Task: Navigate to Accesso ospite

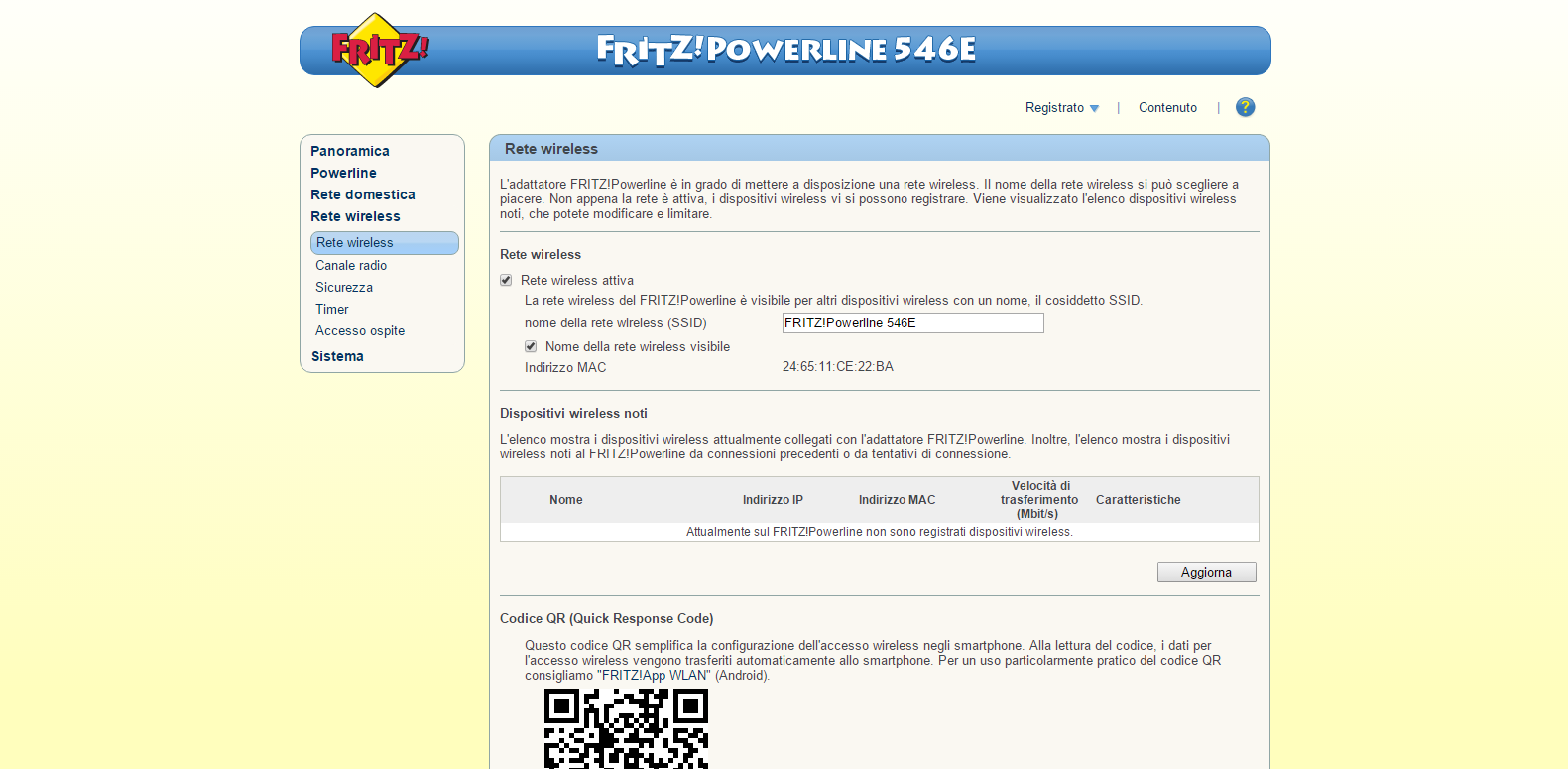Action: [360, 330]
